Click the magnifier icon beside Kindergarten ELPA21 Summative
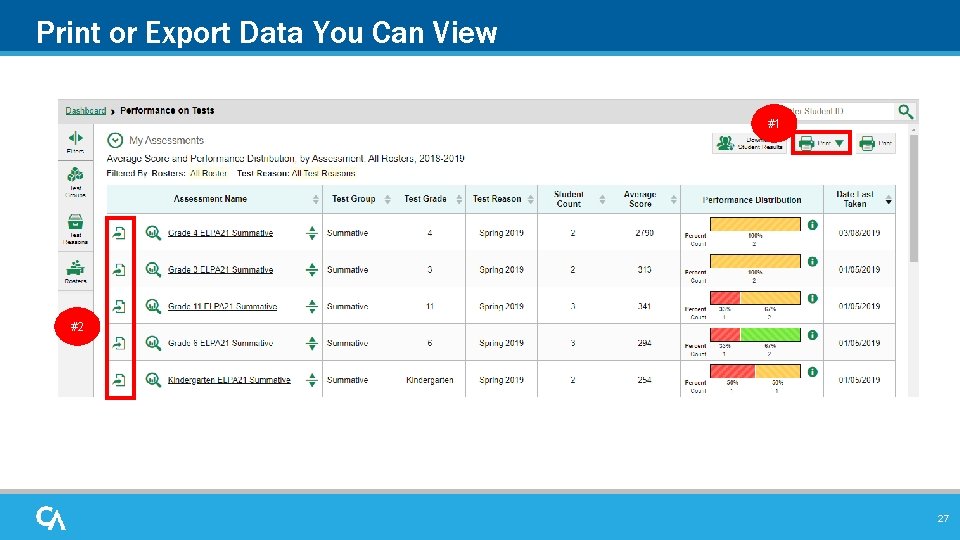 153,380
